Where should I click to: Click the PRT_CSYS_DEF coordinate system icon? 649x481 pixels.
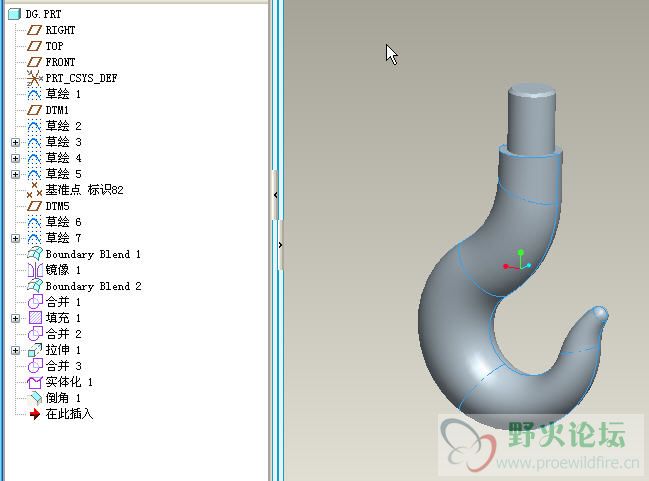click(x=34, y=78)
